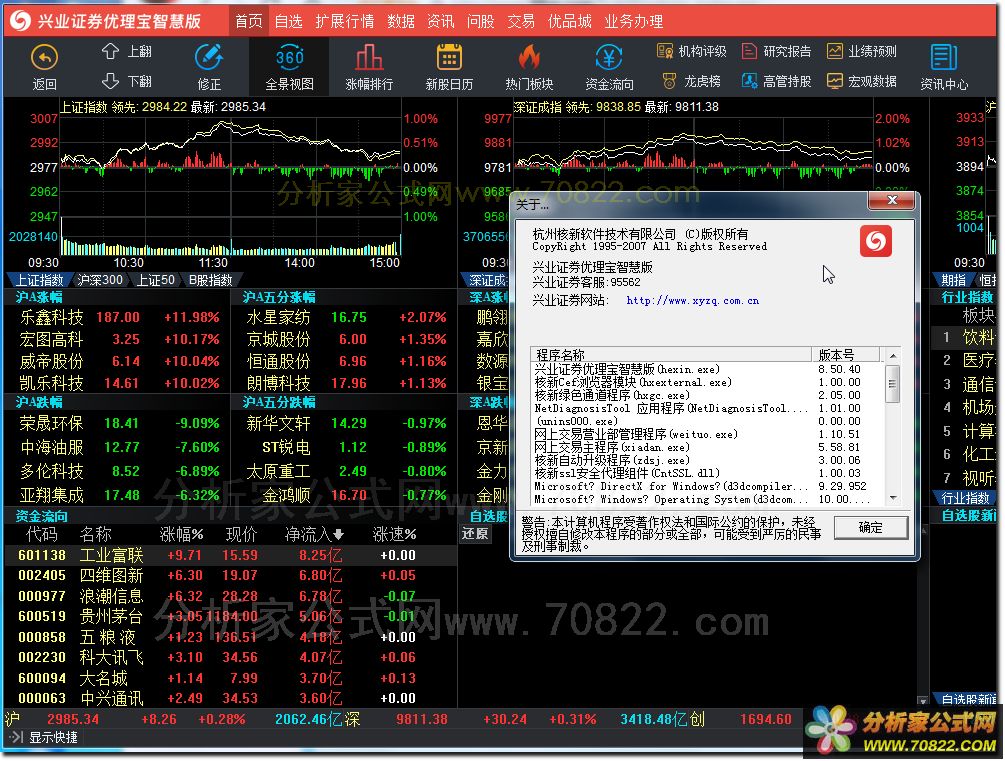Open the 问股 menu
The height and width of the screenshot is (761, 1005).
[481, 21]
